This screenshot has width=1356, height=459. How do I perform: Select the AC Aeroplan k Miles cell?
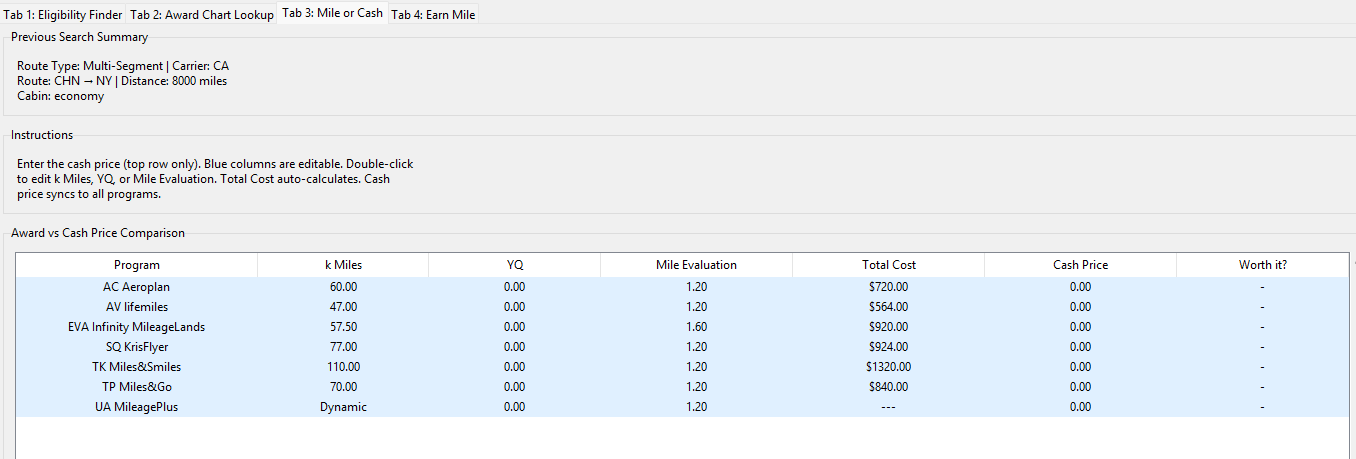pos(343,287)
